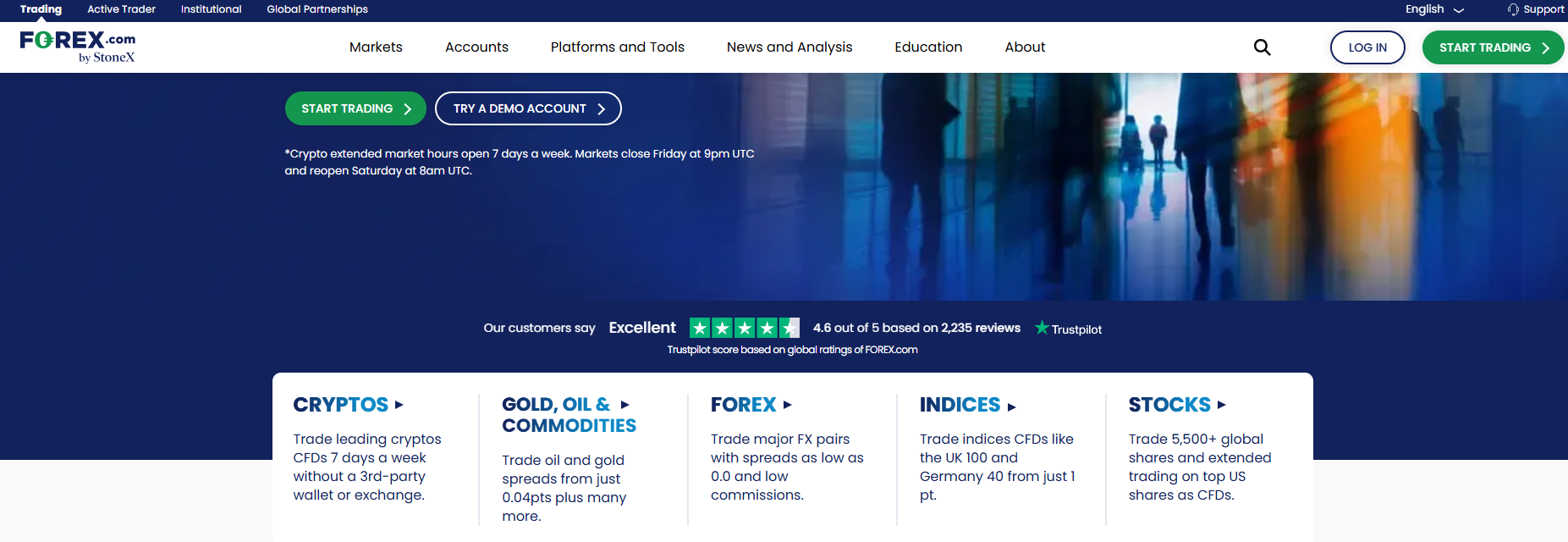Open the FOREX market heading link

pos(743,405)
